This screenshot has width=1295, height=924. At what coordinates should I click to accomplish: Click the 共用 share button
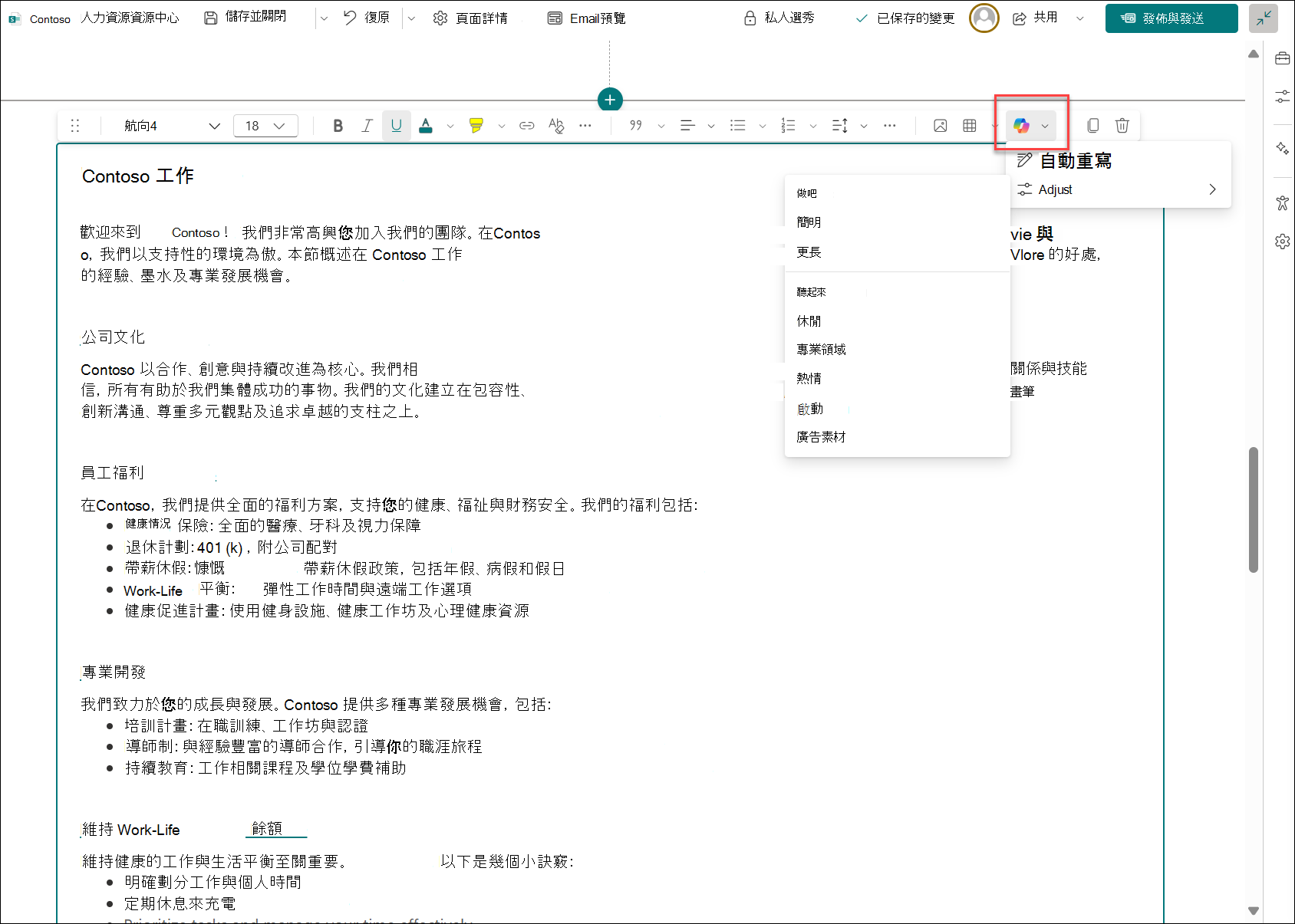coord(1036,18)
